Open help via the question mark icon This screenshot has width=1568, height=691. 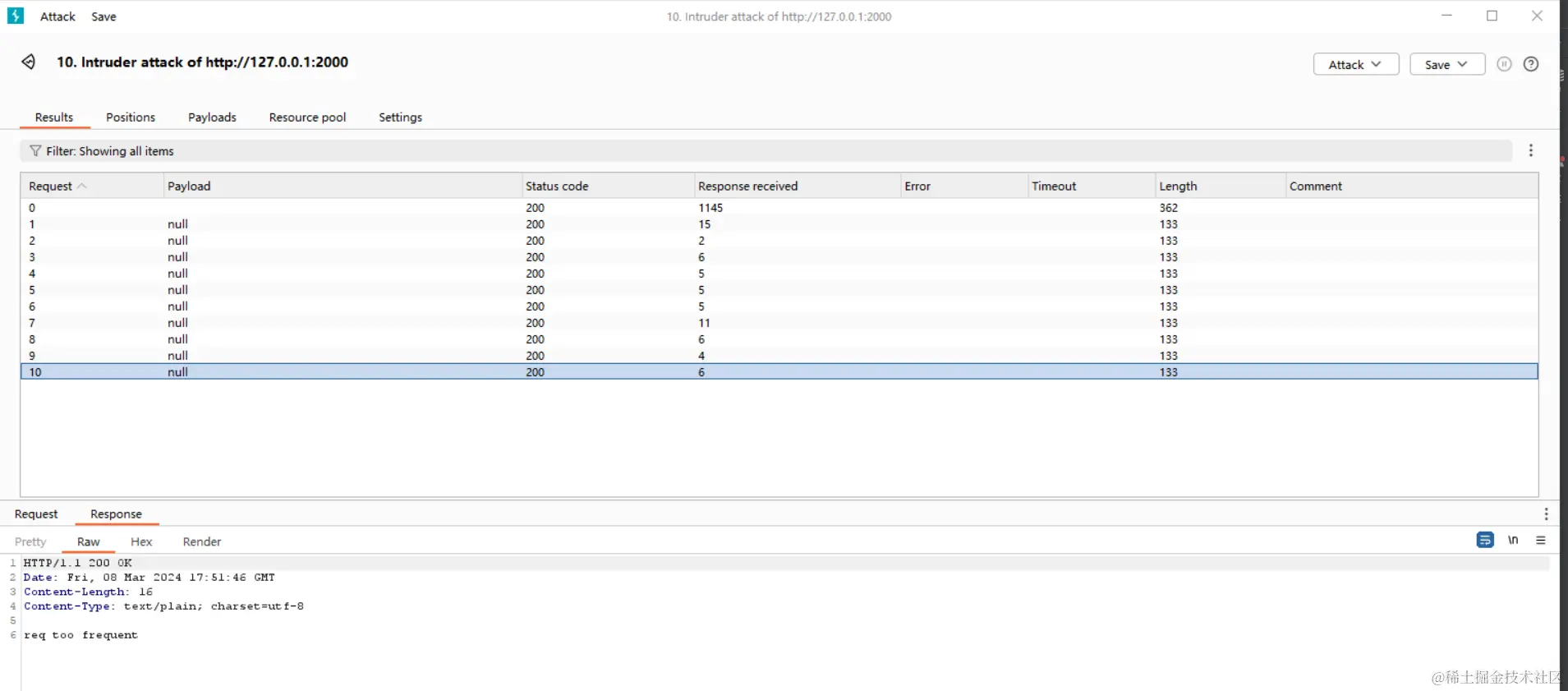point(1531,64)
